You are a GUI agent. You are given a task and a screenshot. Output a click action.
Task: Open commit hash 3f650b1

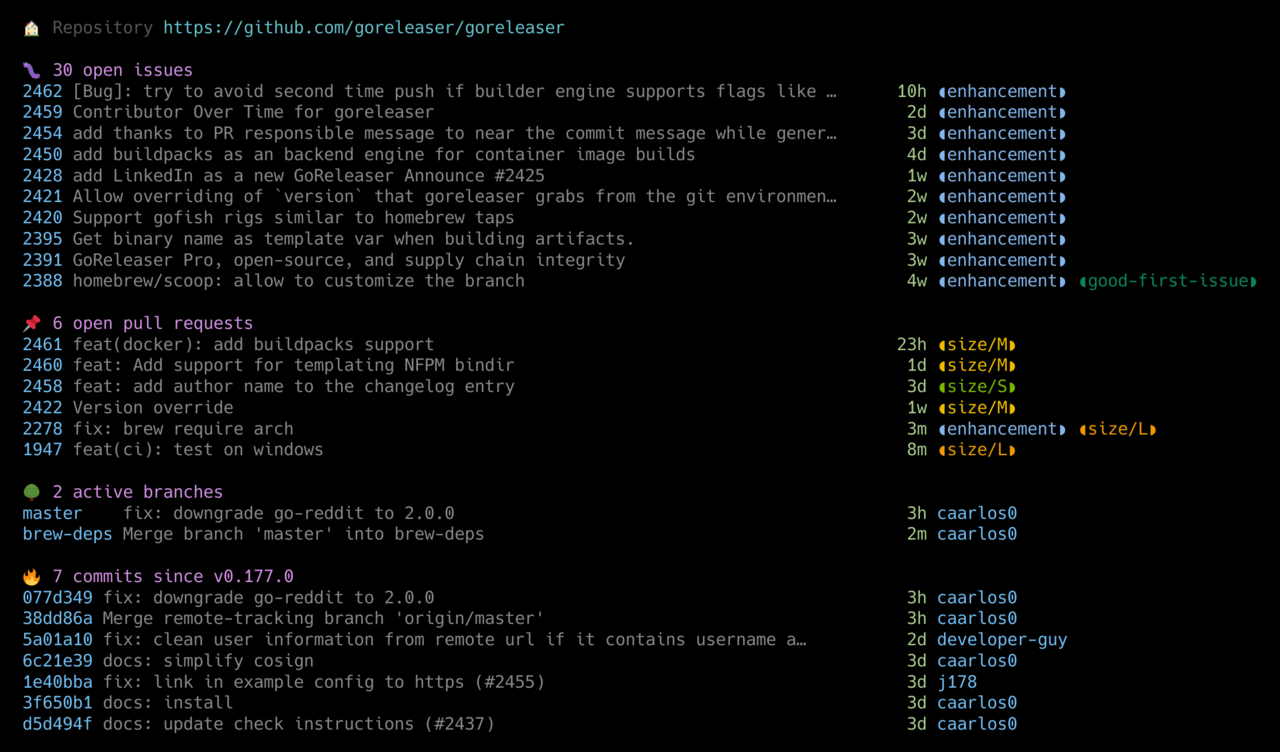click(58, 703)
